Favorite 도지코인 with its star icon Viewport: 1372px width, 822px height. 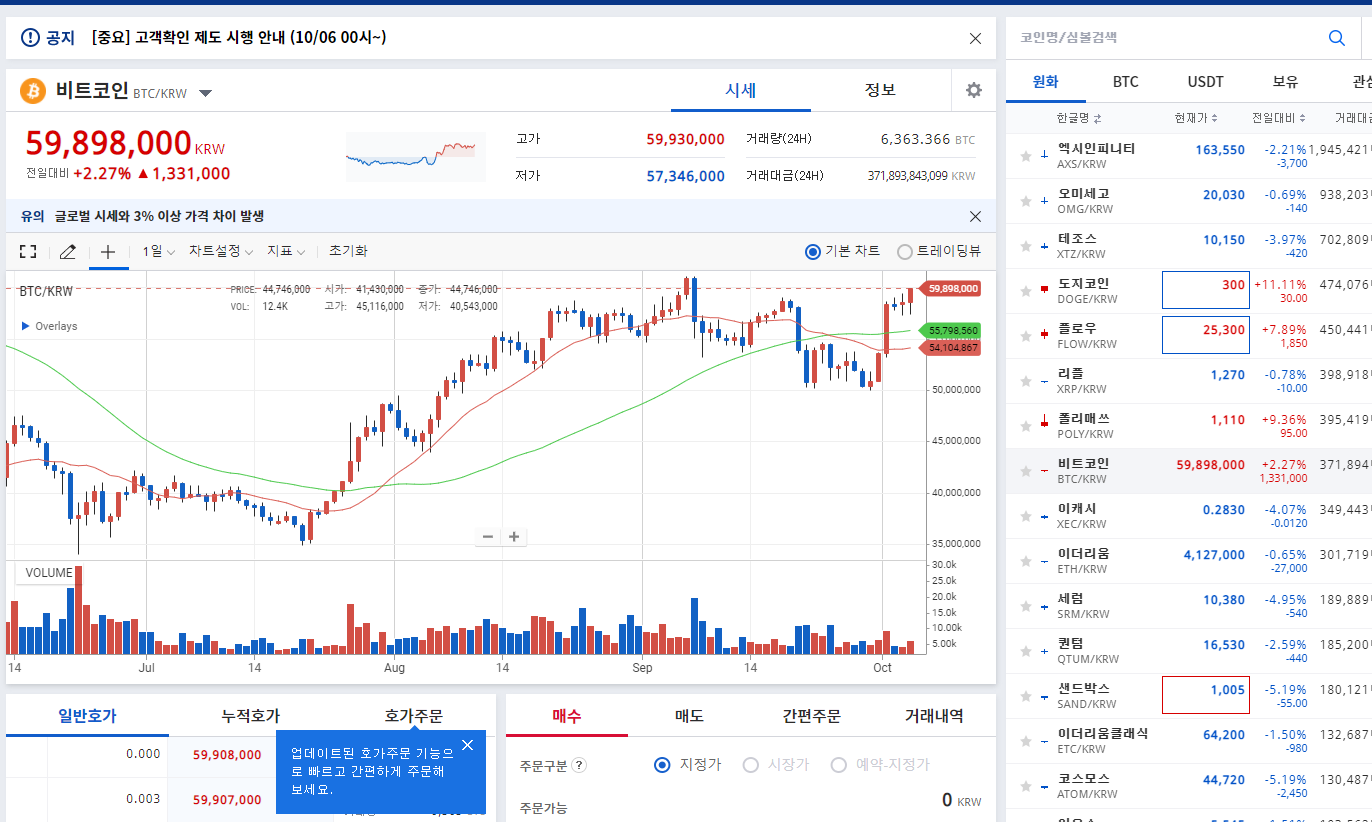(1025, 291)
